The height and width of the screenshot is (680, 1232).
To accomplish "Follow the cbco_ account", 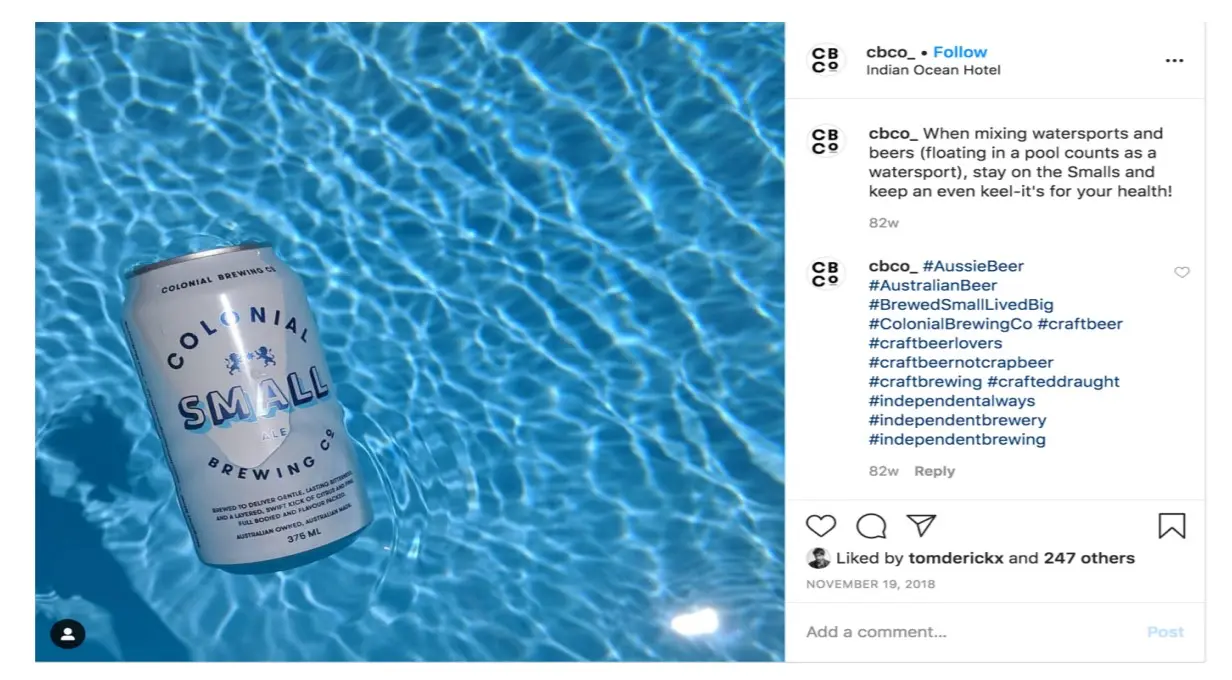I will tap(960, 52).
